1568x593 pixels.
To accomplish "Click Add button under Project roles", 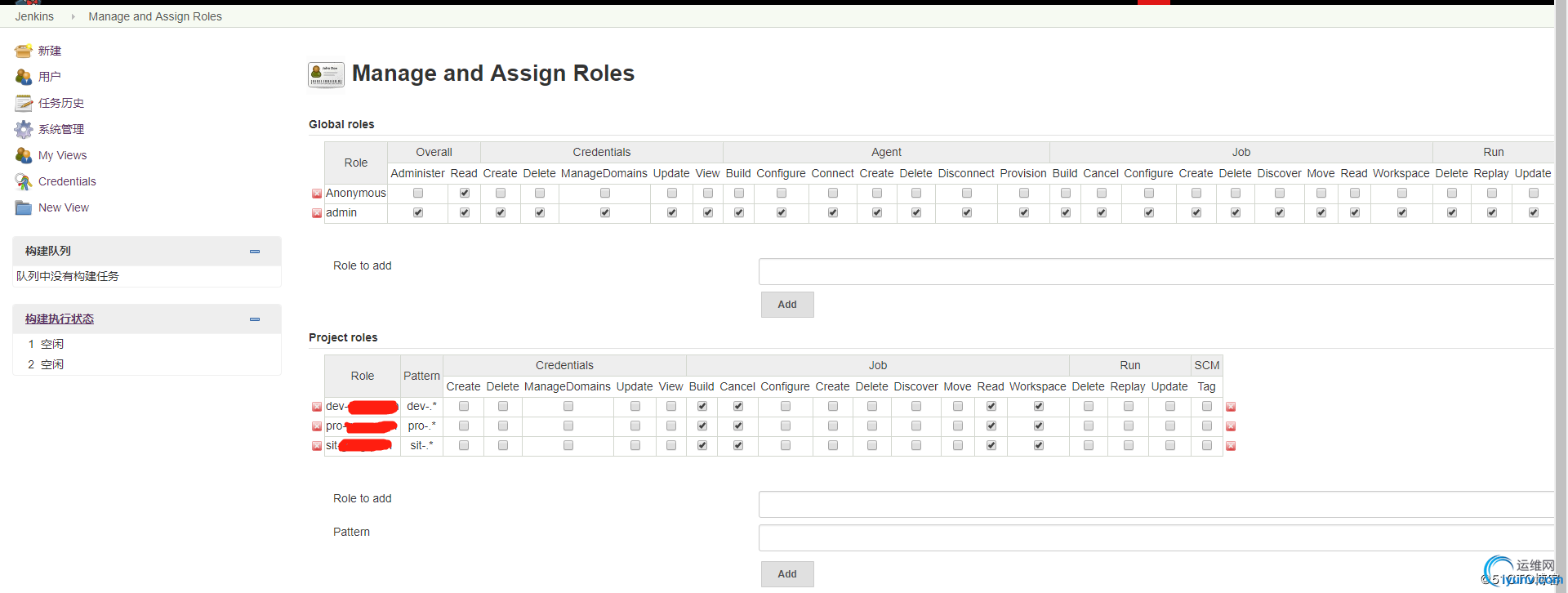I will click(787, 574).
